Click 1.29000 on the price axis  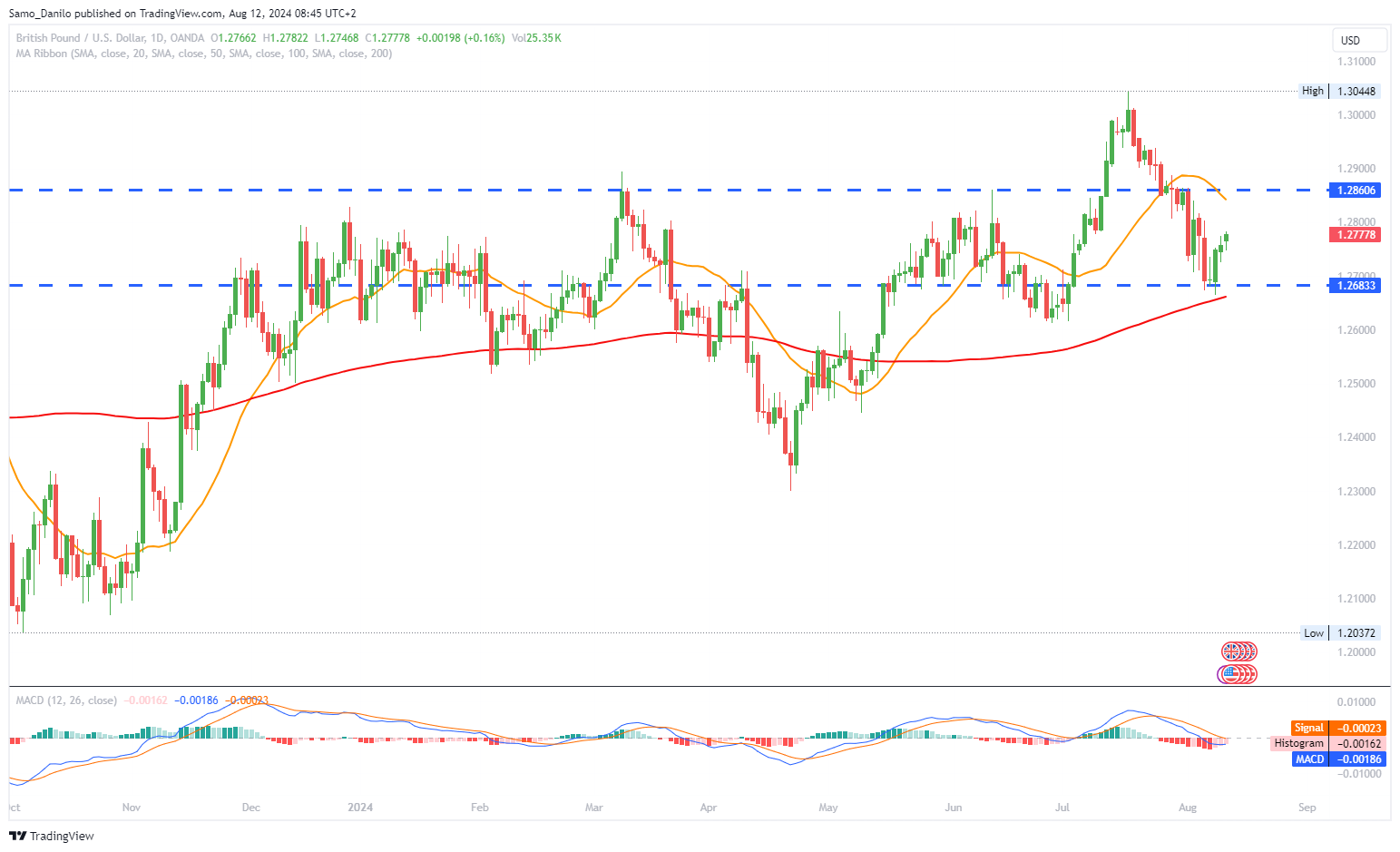pyautogui.click(x=1356, y=169)
